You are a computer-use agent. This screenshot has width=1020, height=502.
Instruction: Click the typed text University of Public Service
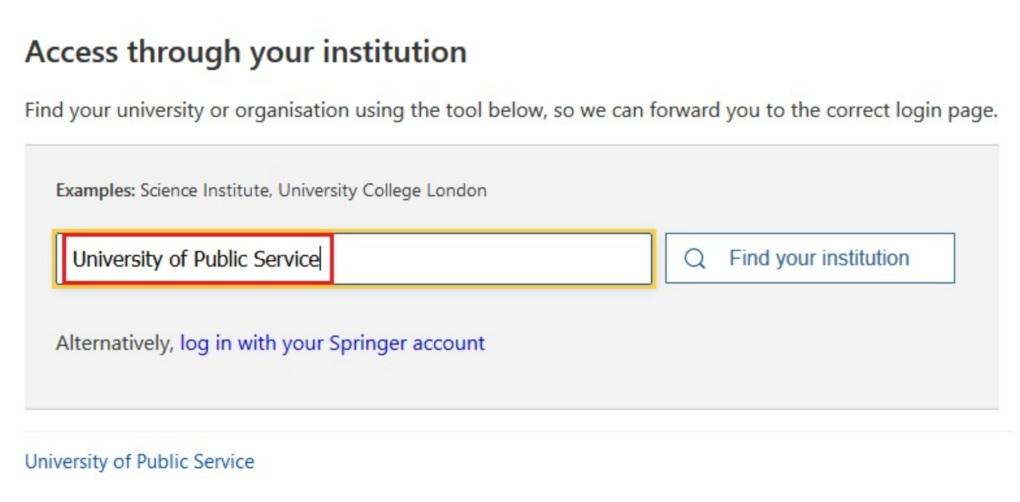196,259
